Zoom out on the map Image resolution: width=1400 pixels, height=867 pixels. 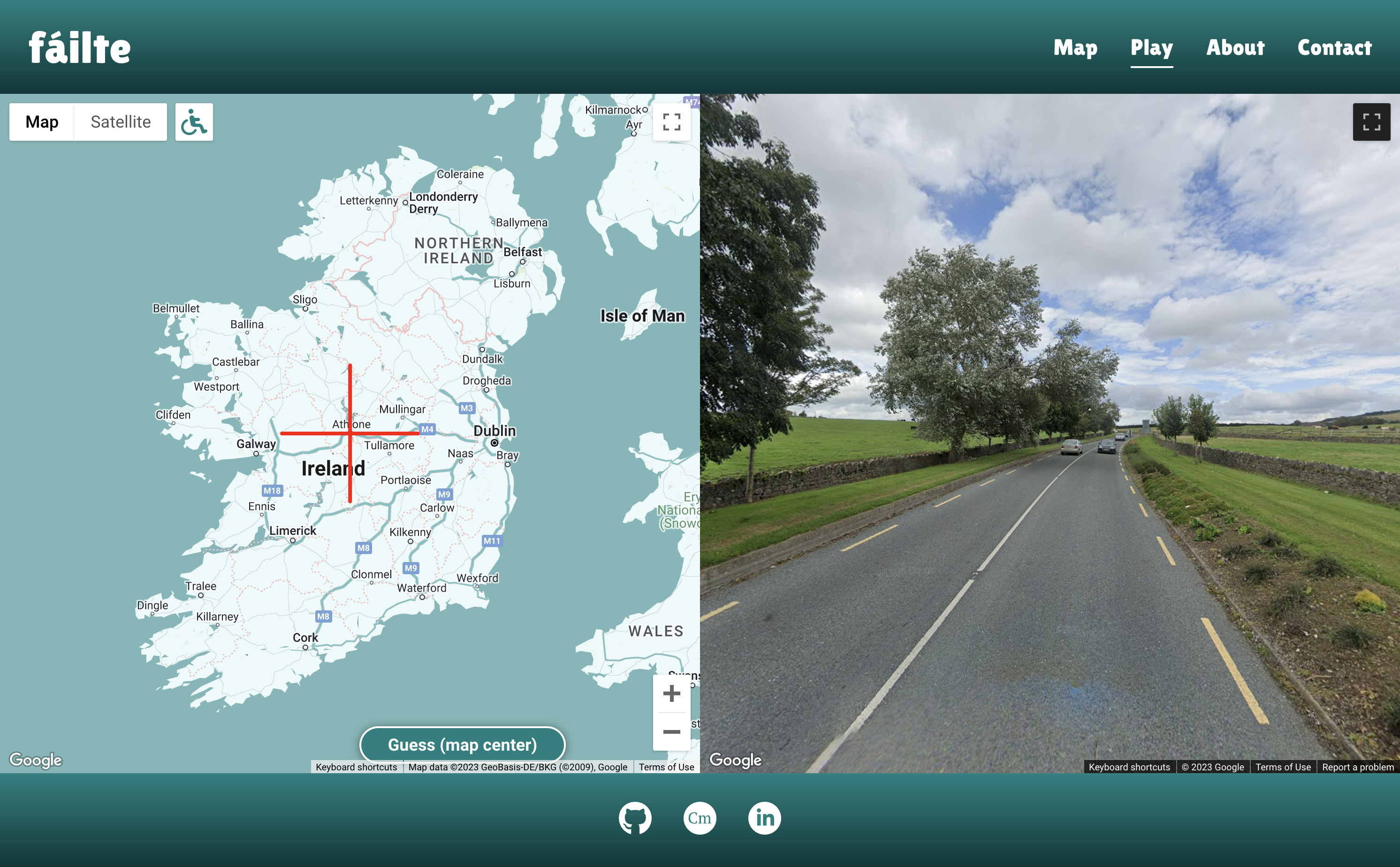[x=671, y=732]
